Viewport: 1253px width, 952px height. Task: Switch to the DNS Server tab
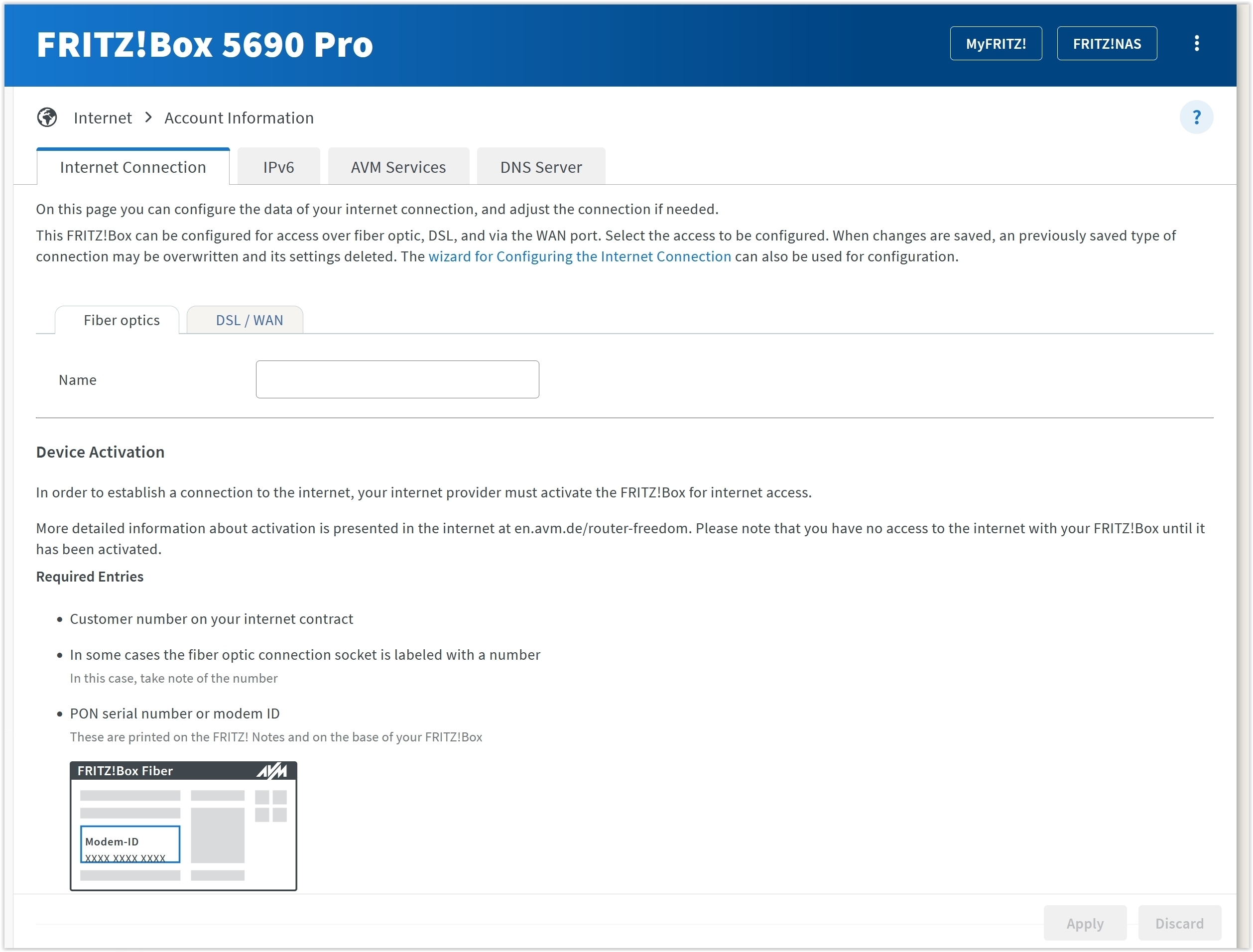541,167
